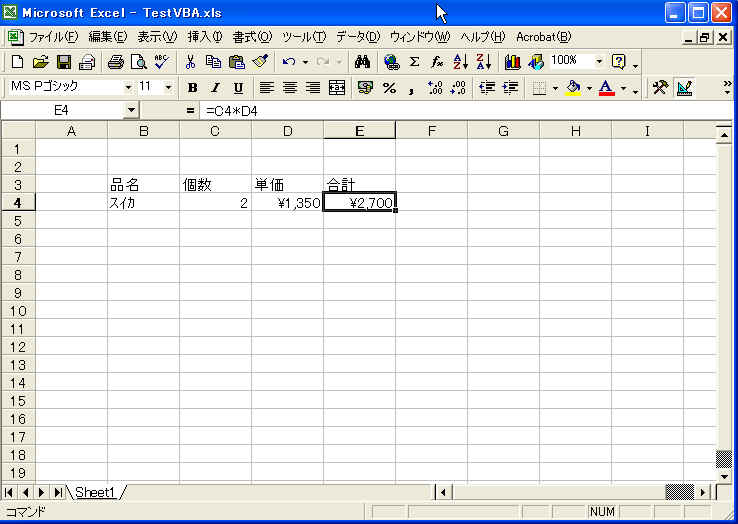Open a file with folder icon
This screenshot has height=524, width=738.
click(41, 62)
